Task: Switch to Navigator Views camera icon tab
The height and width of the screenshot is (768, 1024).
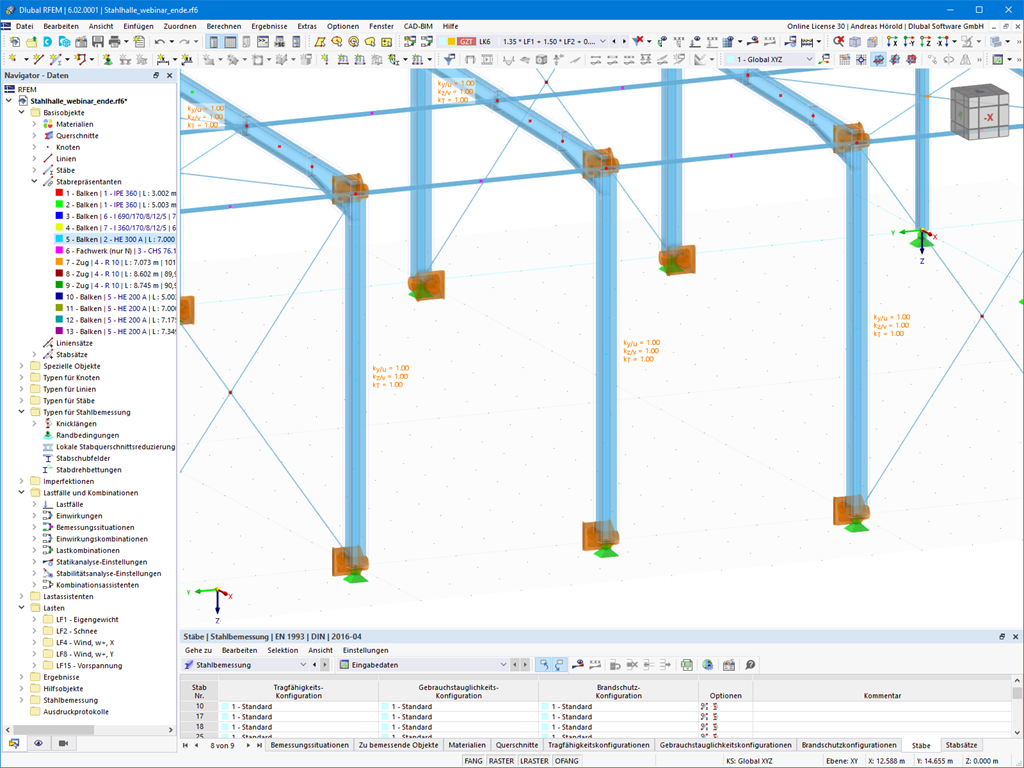Action: (x=63, y=743)
